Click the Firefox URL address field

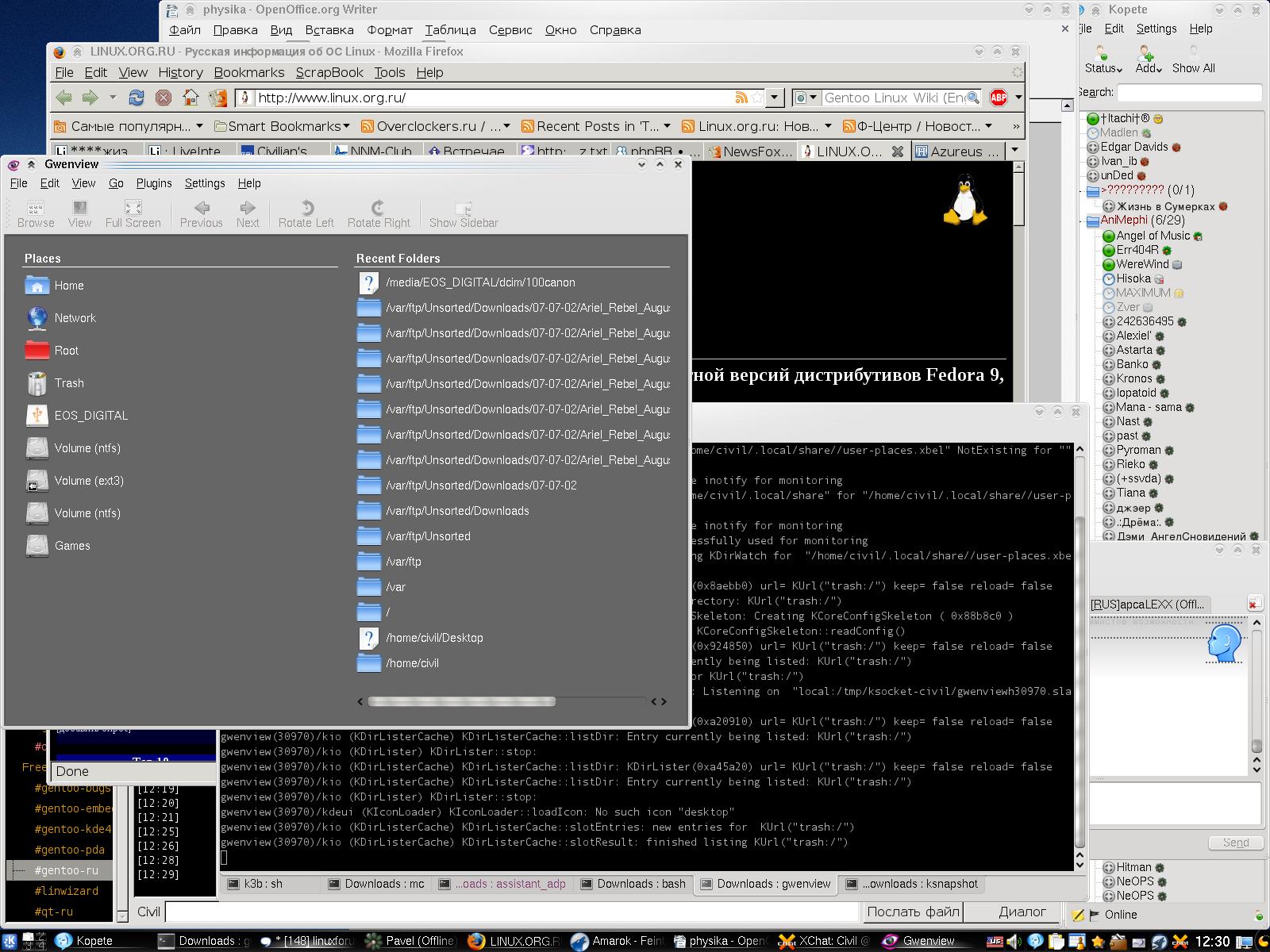(x=492, y=98)
